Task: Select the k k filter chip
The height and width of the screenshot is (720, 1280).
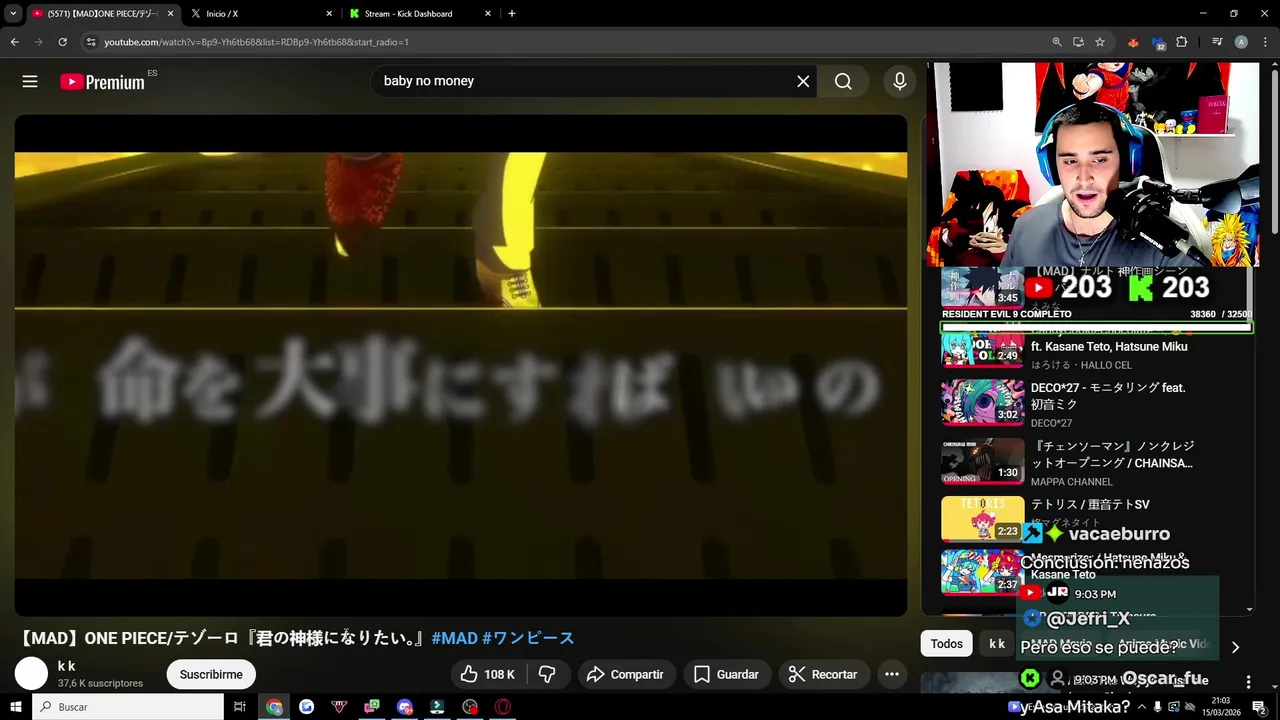Action: [x=997, y=644]
